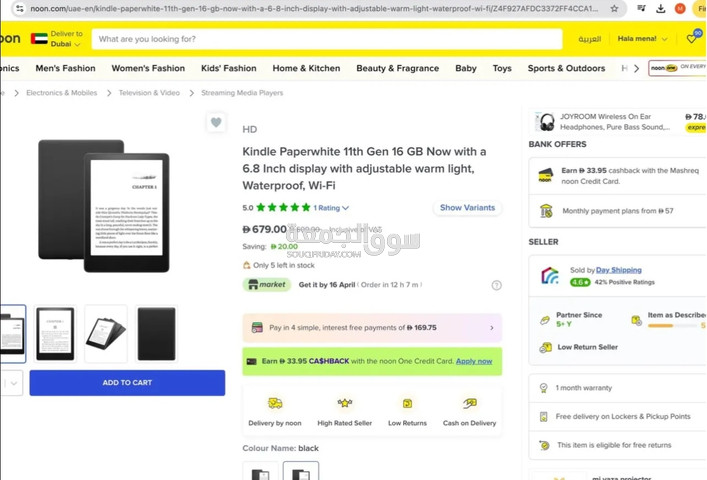The image size is (707, 480).
Task: Open the Deliver to Dubai dropdown
Action: tap(65, 39)
